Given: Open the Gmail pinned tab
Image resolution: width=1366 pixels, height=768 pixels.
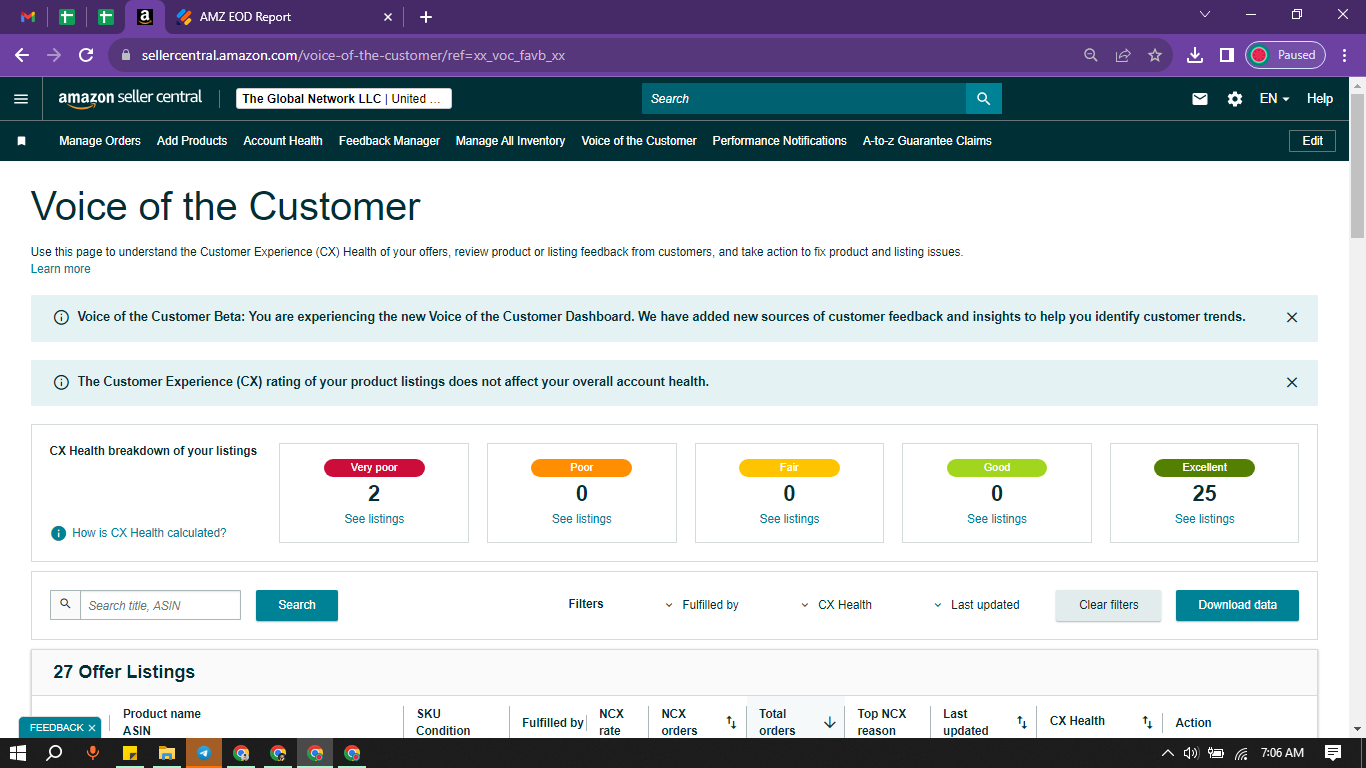Looking at the screenshot, I should pyautogui.click(x=28, y=17).
